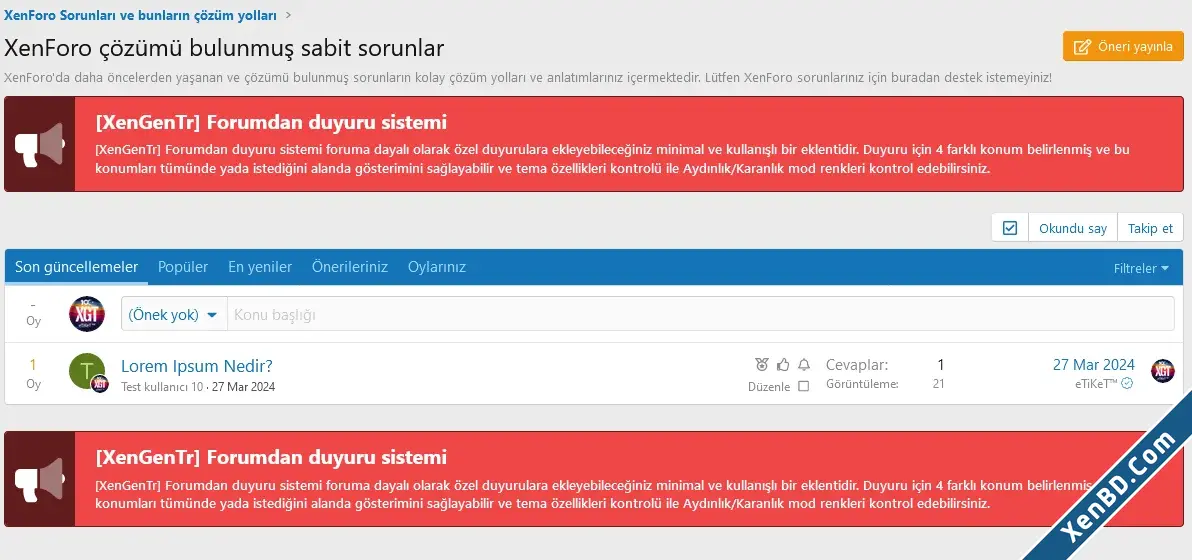Screen dimensions: 1192x560
Task: Click page heading XenForo çözümü bulunmuş sabit sorunlar
Action: pyautogui.click(x=224, y=48)
